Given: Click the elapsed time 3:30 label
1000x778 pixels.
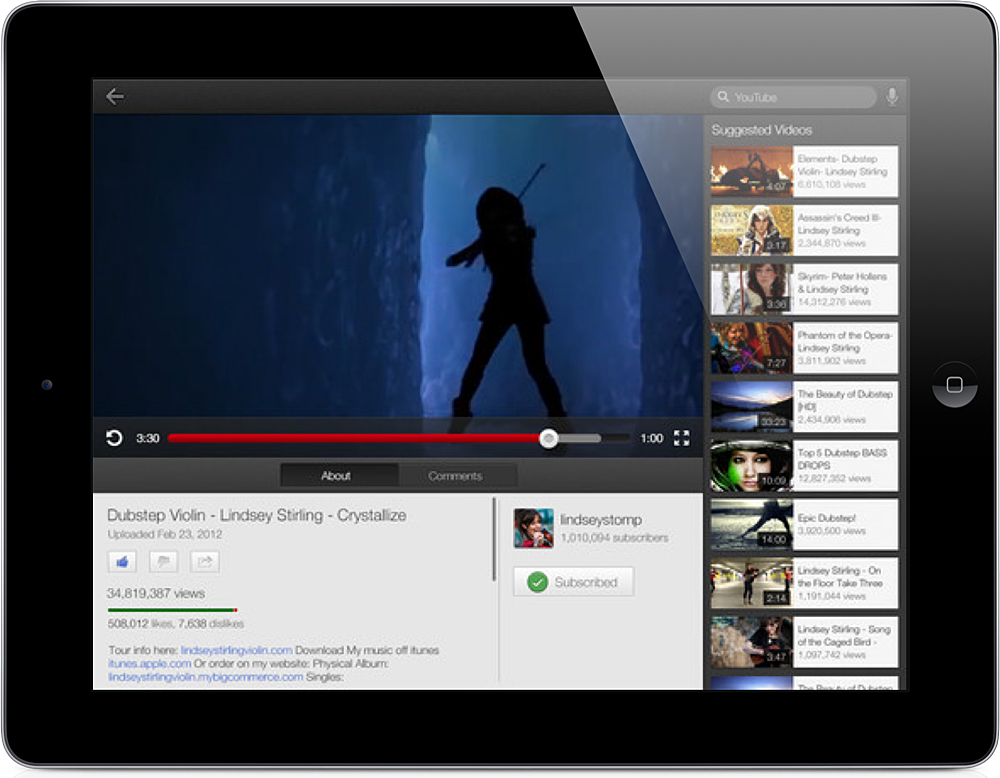Looking at the screenshot, I should pyautogui.click(x=147, y=438).
